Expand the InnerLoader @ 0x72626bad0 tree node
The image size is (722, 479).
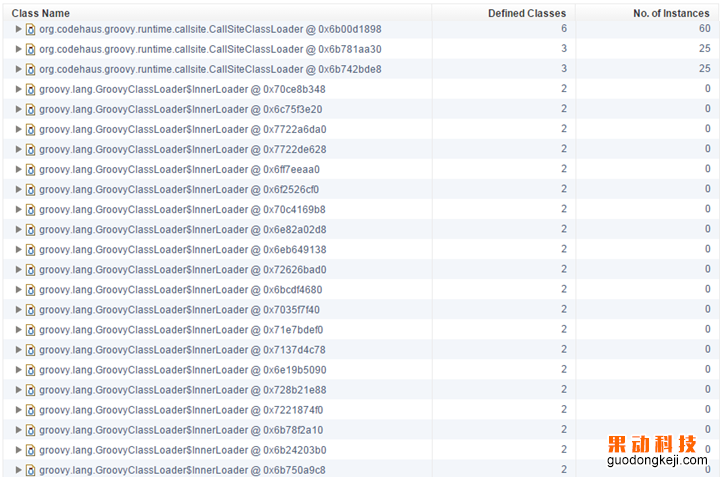[18, 269]
